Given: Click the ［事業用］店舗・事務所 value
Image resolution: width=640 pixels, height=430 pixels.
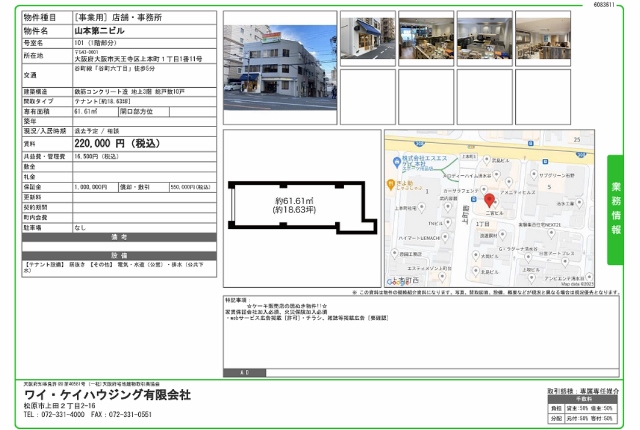Looking at the screenshot, I should point(118,18).
